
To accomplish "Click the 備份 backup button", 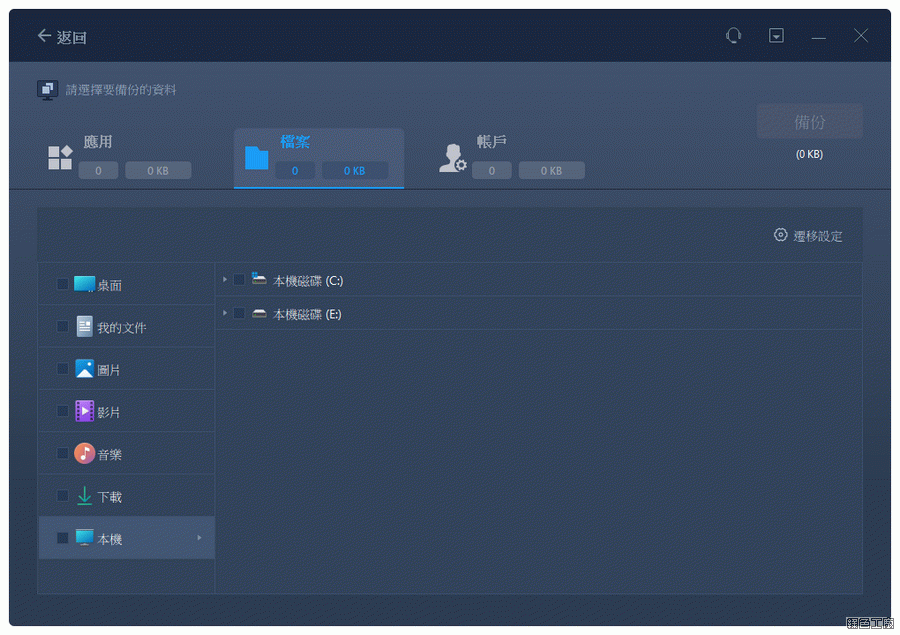I will [809, 122].
